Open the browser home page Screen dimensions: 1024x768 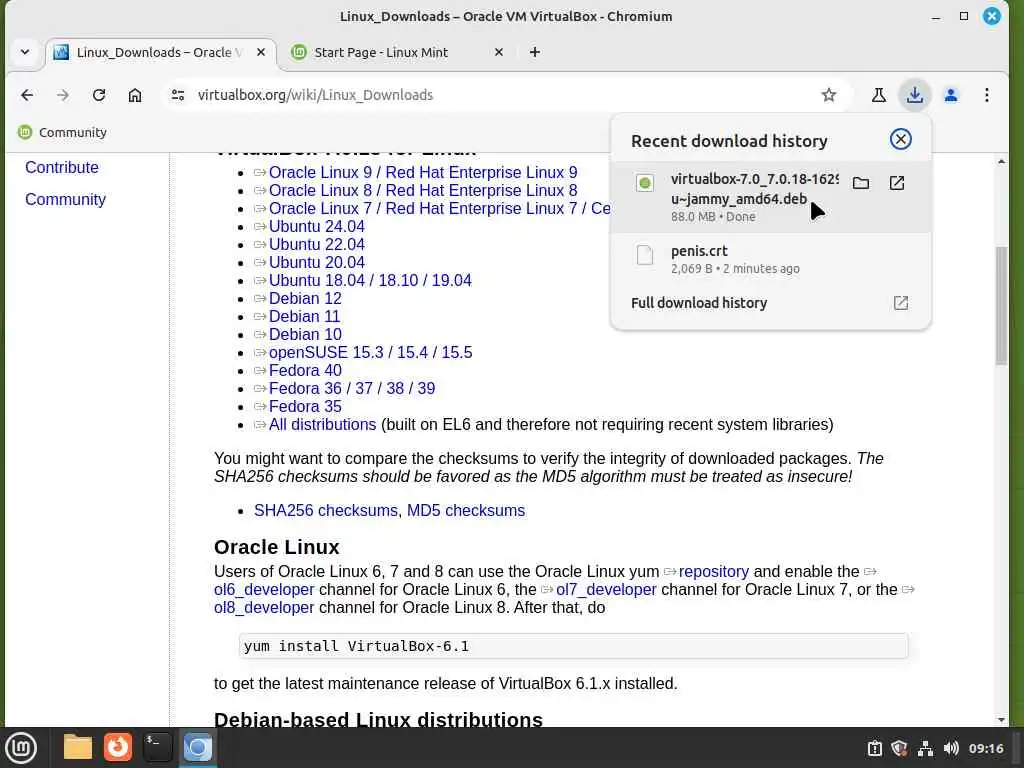click(135, 95)
